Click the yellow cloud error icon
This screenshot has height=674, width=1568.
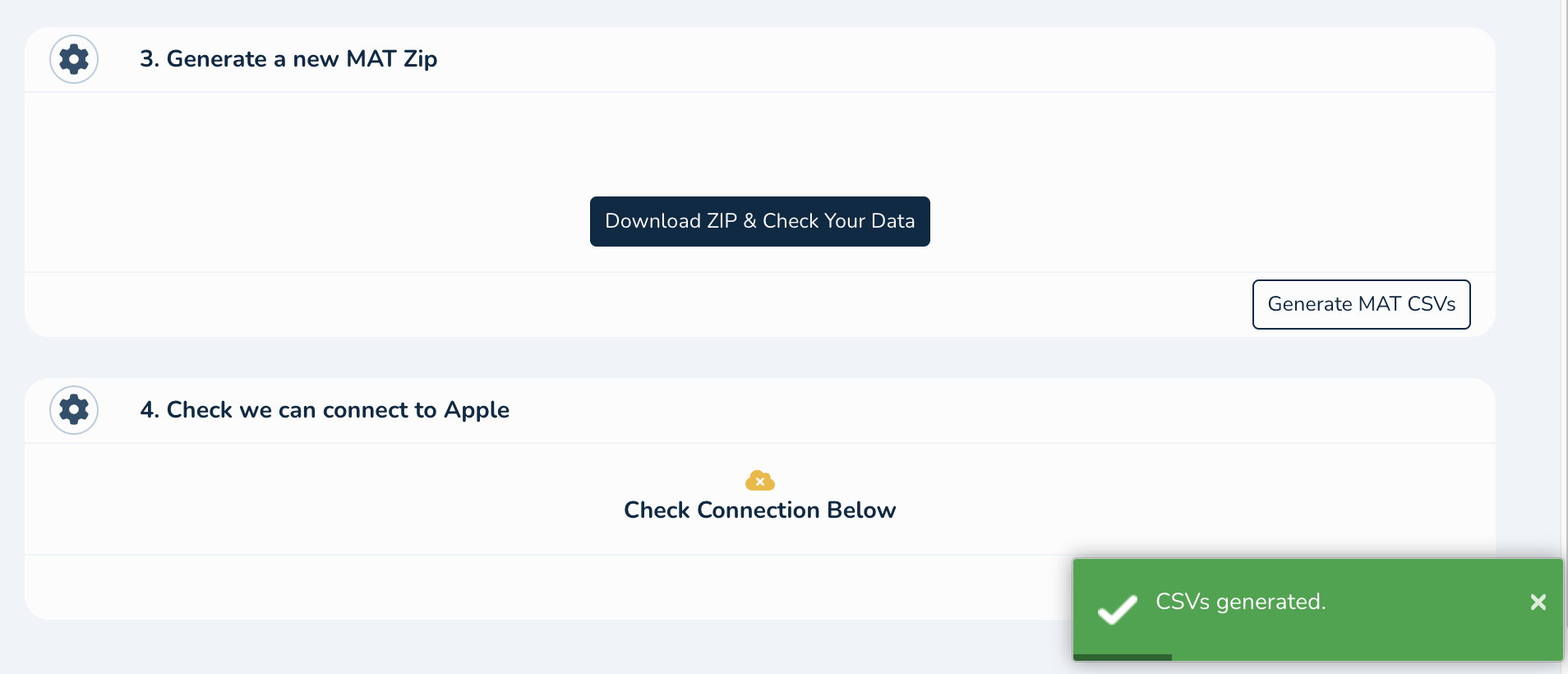tap(759, 480)
